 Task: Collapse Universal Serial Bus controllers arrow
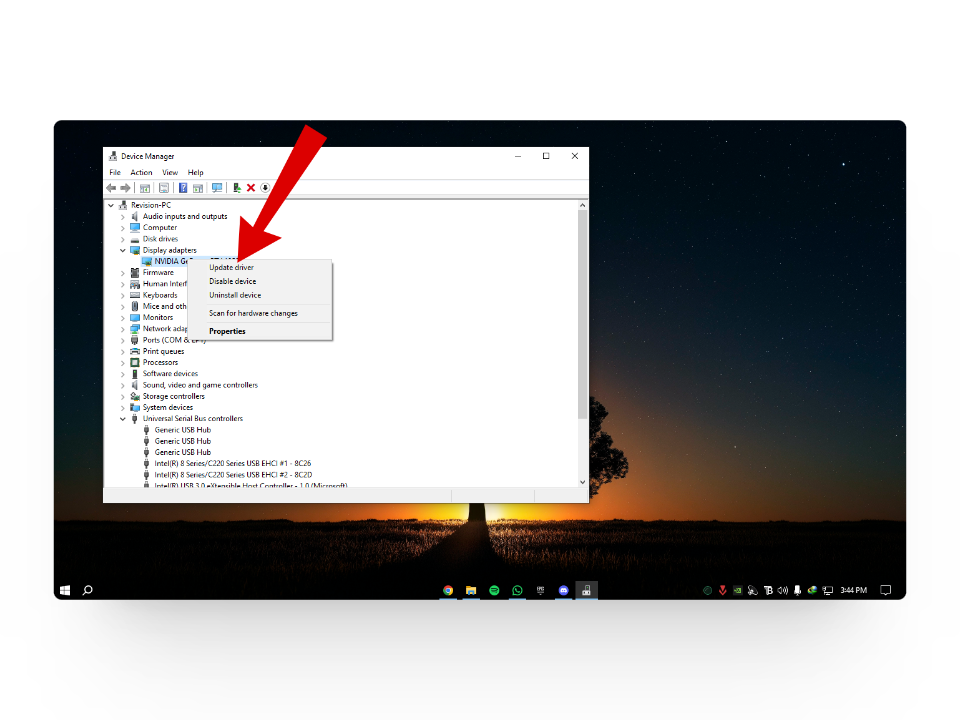(x=122, y=419)
